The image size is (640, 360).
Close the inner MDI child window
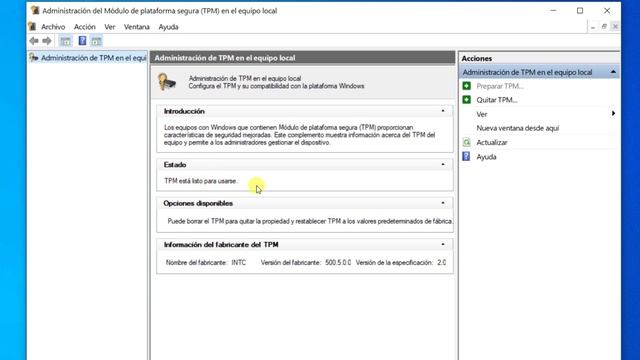coord(615,27)
